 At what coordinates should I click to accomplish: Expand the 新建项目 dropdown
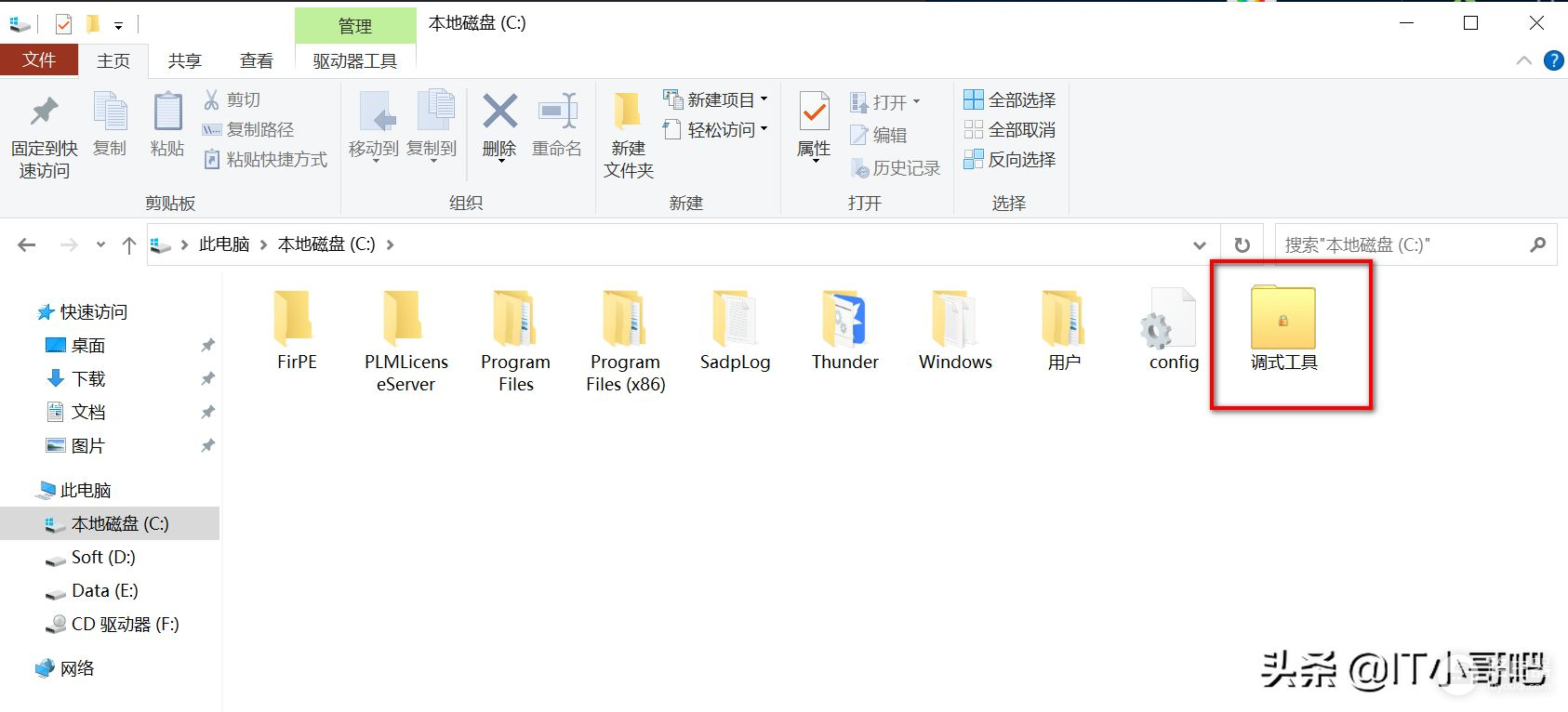(x=764, y=99)
